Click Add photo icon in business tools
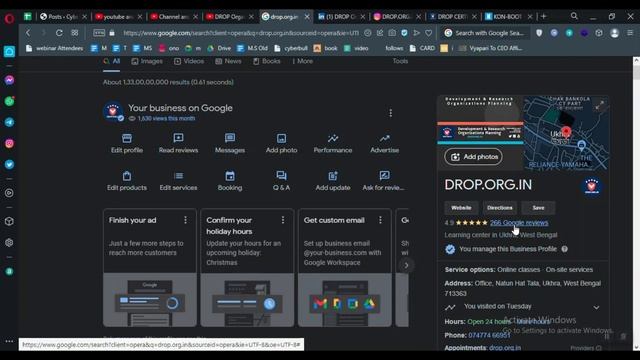The height and width of the screenshot is (360, 640). coord(281,138)
